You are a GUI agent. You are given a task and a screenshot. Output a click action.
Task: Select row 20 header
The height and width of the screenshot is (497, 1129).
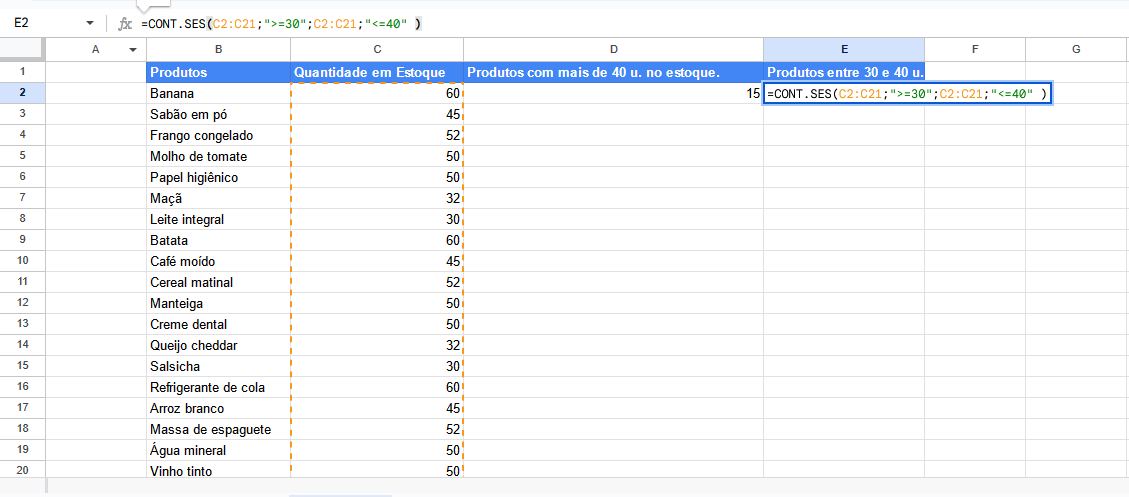[x=22, y=471]
